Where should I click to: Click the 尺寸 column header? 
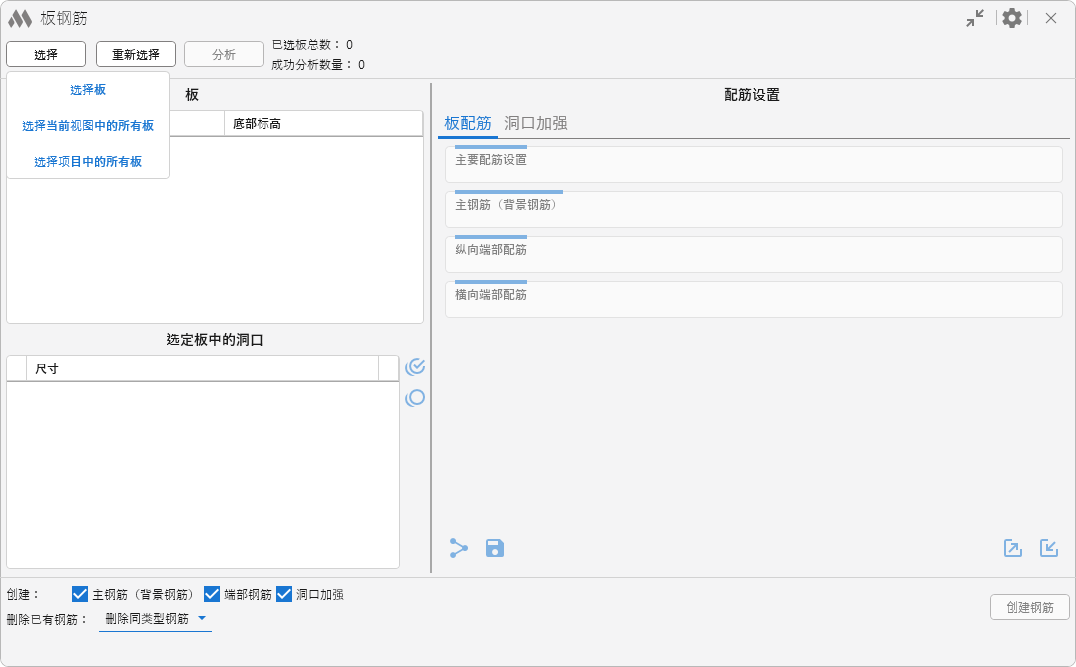click(200, 369)
